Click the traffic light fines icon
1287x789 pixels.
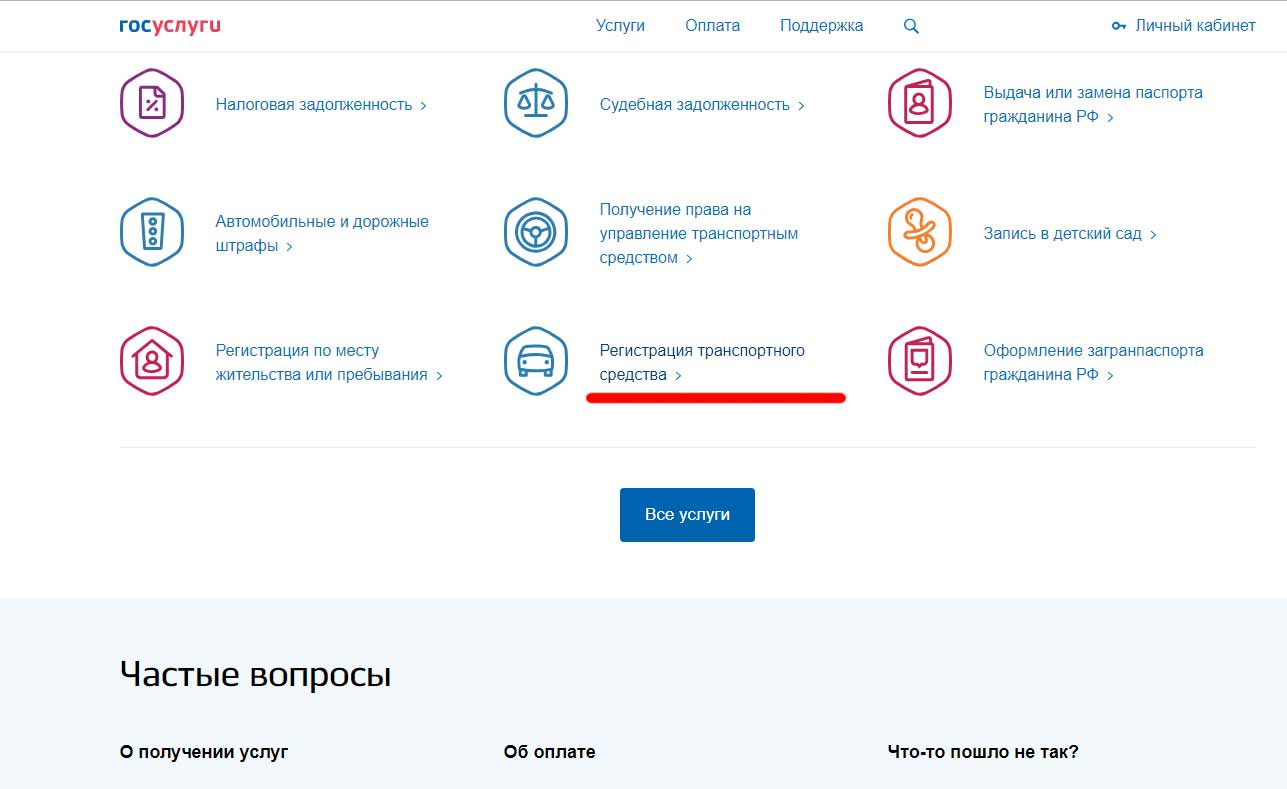(x=152, y=232)
